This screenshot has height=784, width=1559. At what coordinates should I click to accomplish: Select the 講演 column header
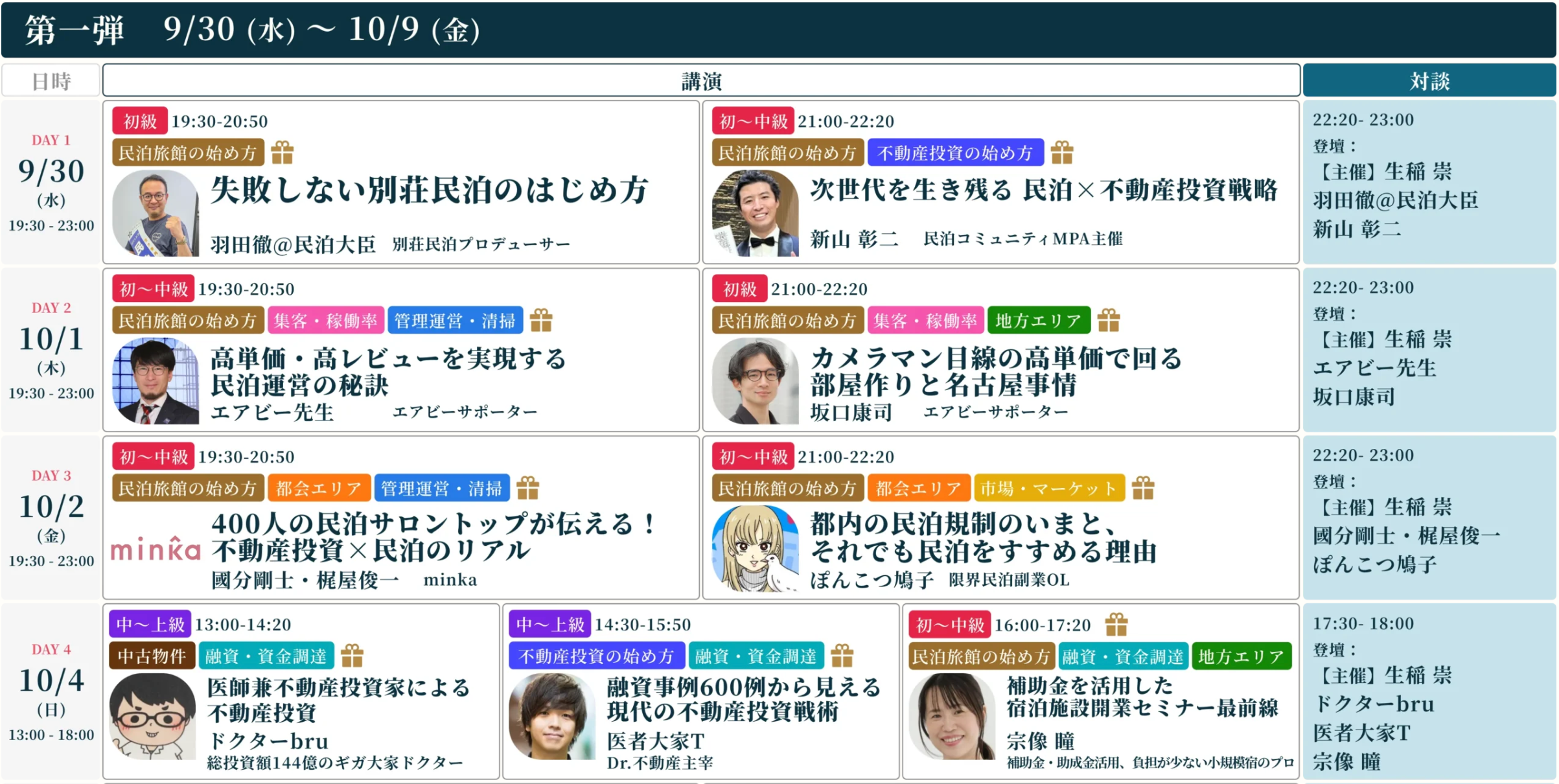(701, 81)
